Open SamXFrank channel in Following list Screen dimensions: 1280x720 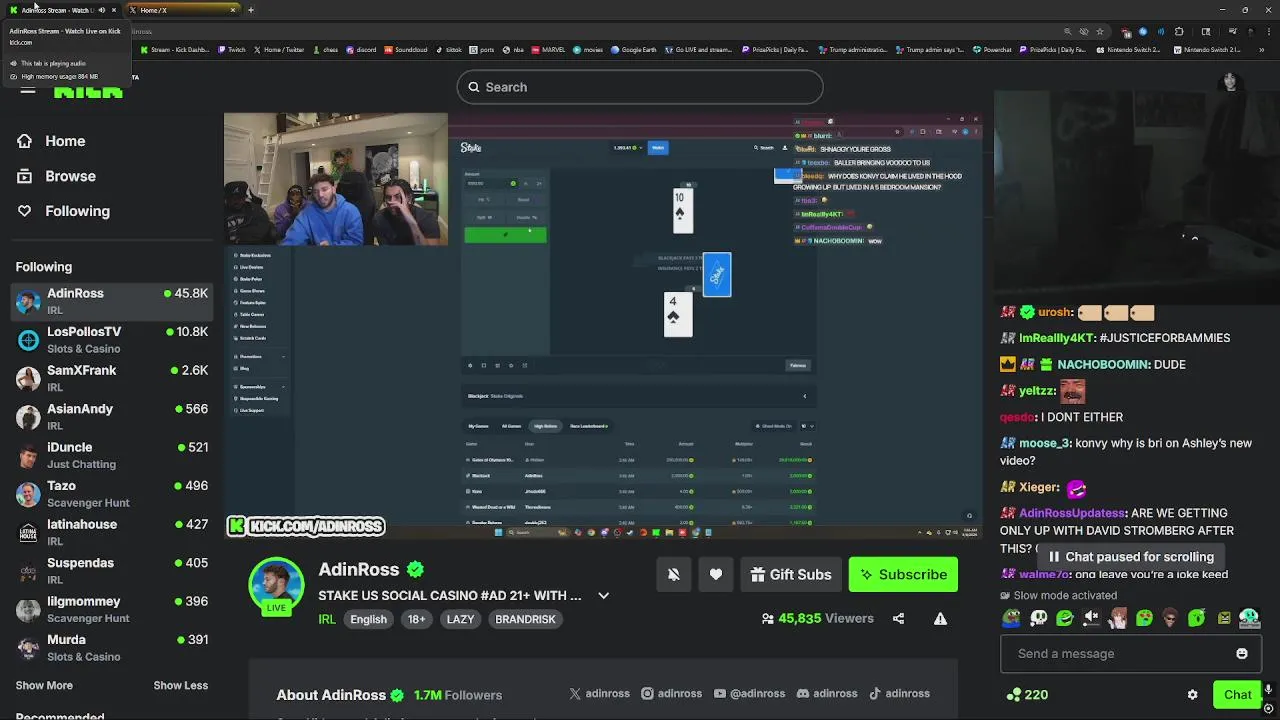112,378
